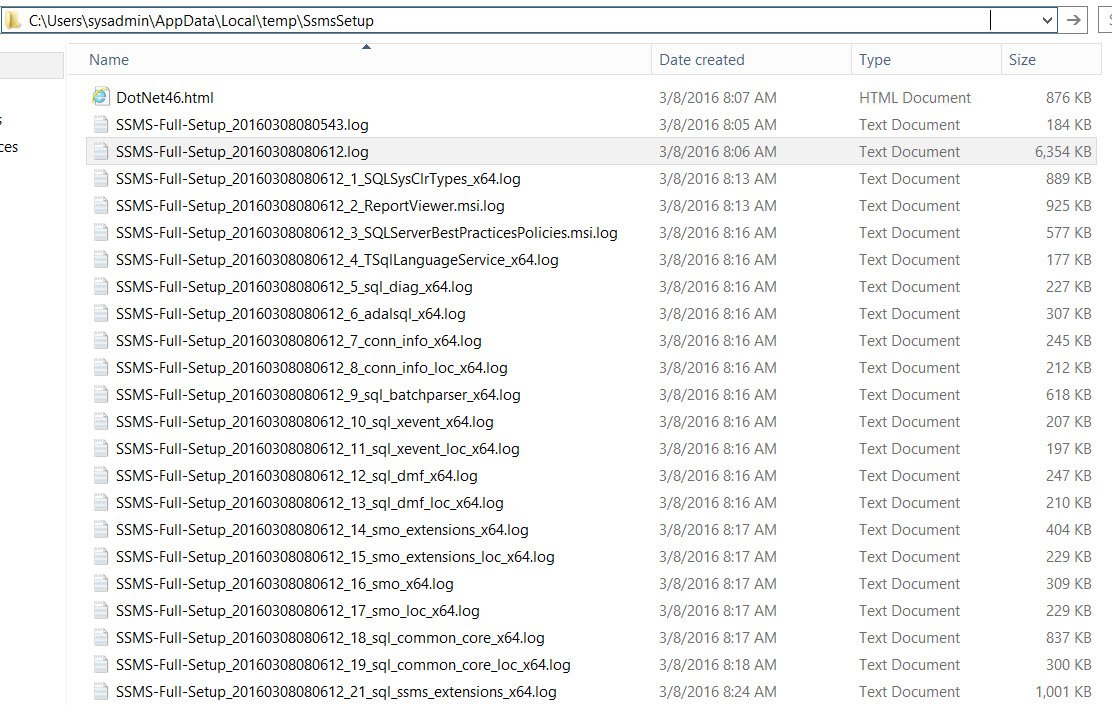Click the 6,354 KB size value
The image size is (1112, 705).
[1062, 152]
